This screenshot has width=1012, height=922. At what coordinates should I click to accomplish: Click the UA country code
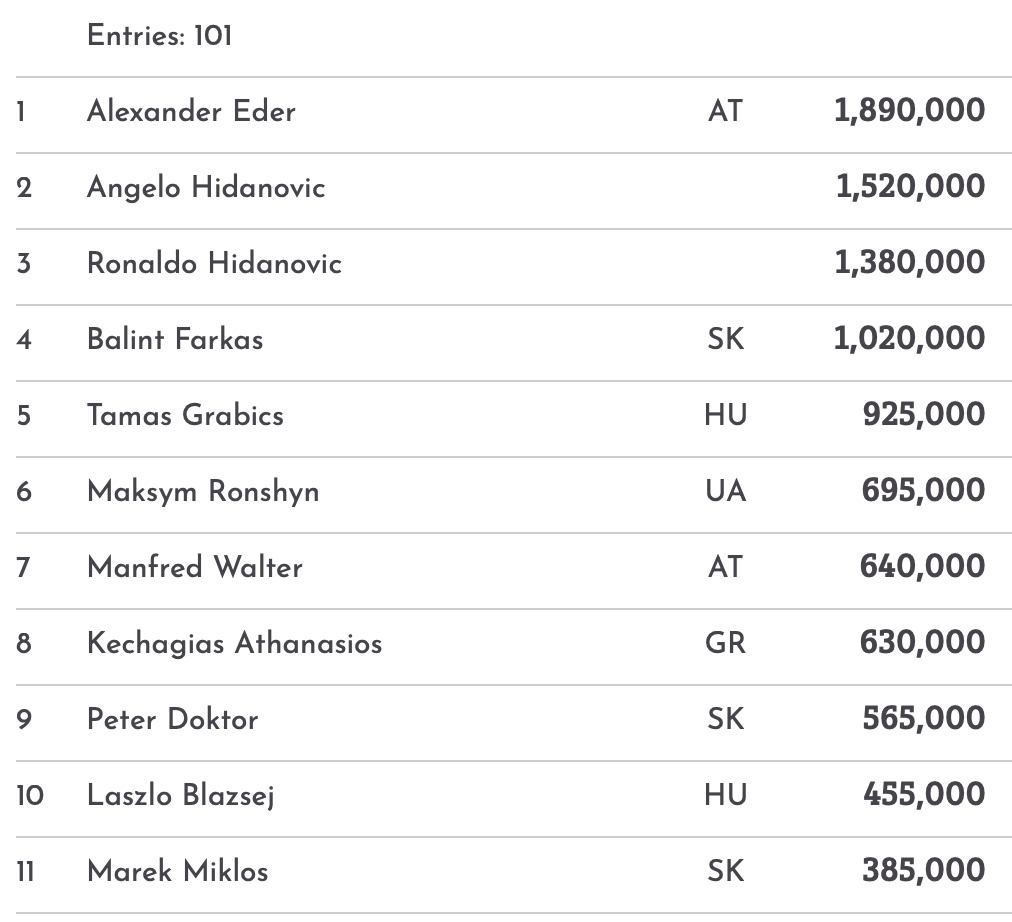pyautogui.click(x=725, y=491)
